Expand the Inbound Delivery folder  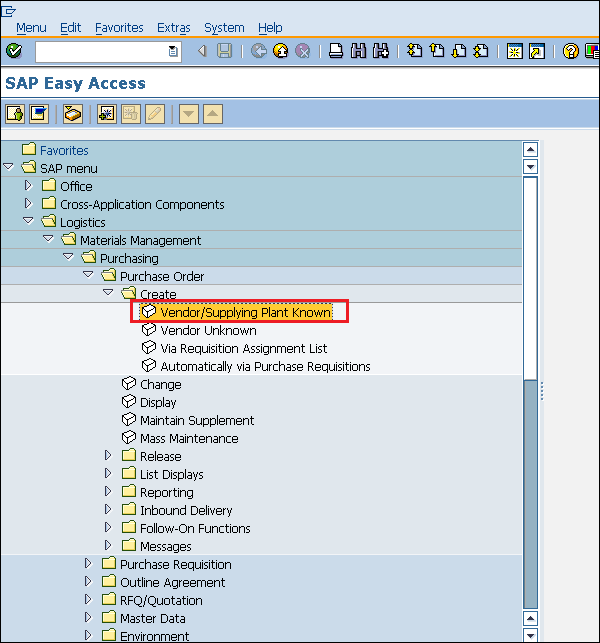108,509
